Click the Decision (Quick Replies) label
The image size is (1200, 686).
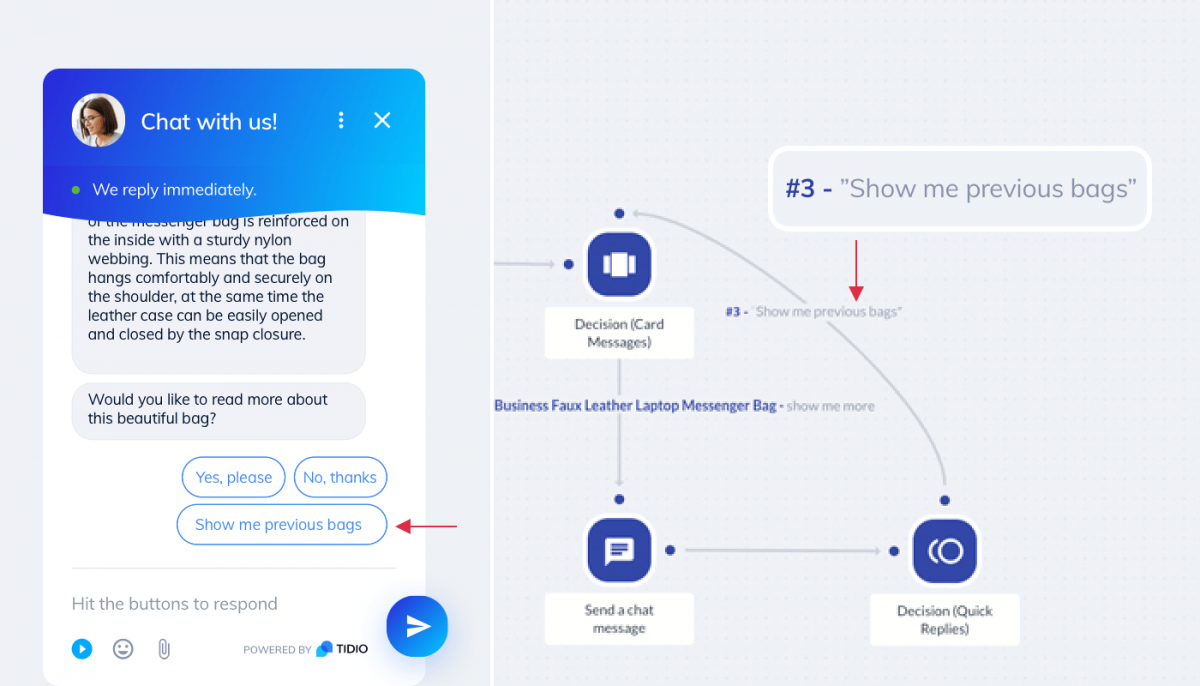[x=945, y=619]
